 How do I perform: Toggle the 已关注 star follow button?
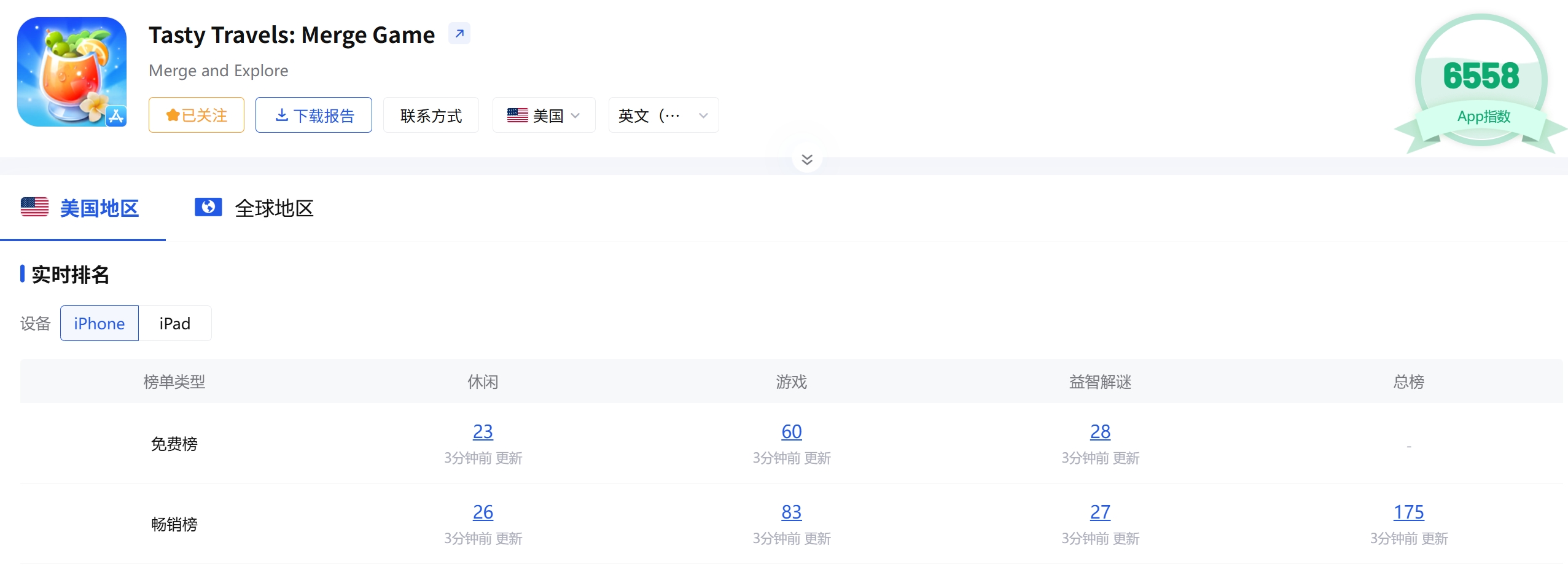point(197,115)
